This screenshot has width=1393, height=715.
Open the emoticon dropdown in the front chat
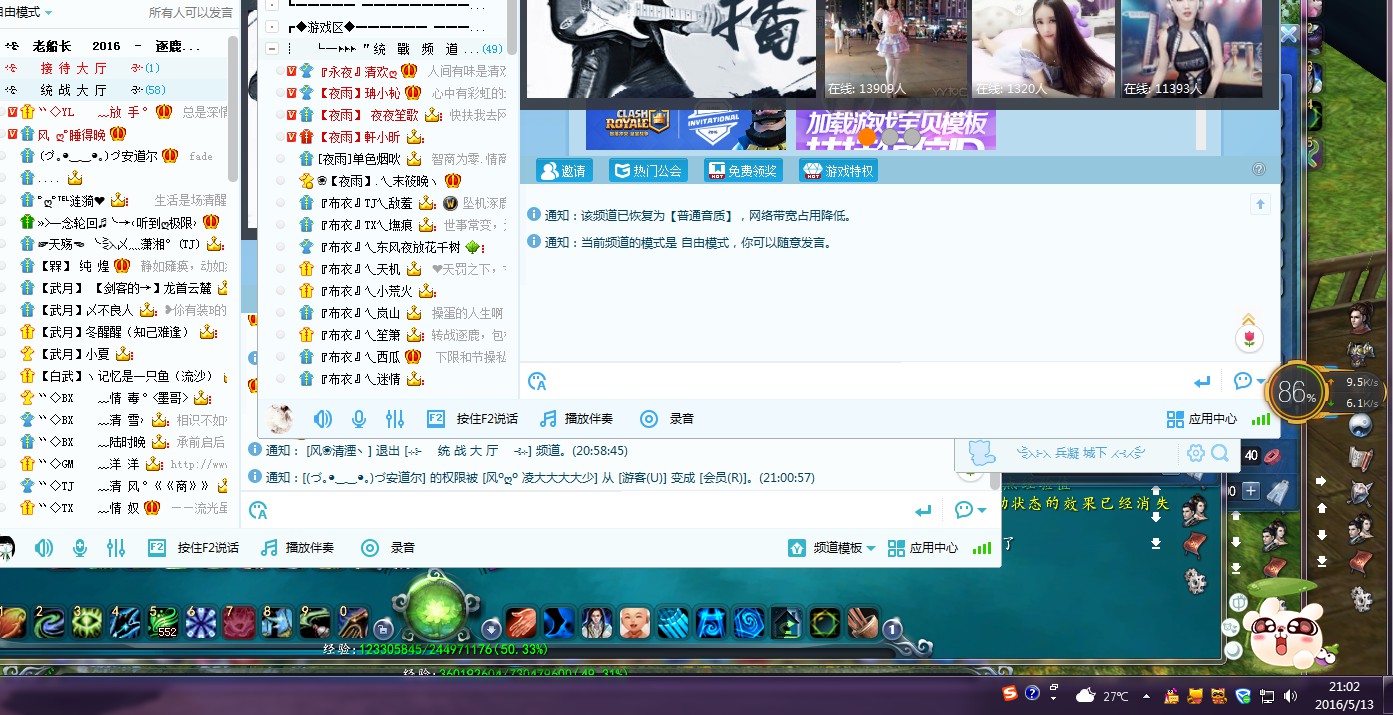coord(1249,381)
